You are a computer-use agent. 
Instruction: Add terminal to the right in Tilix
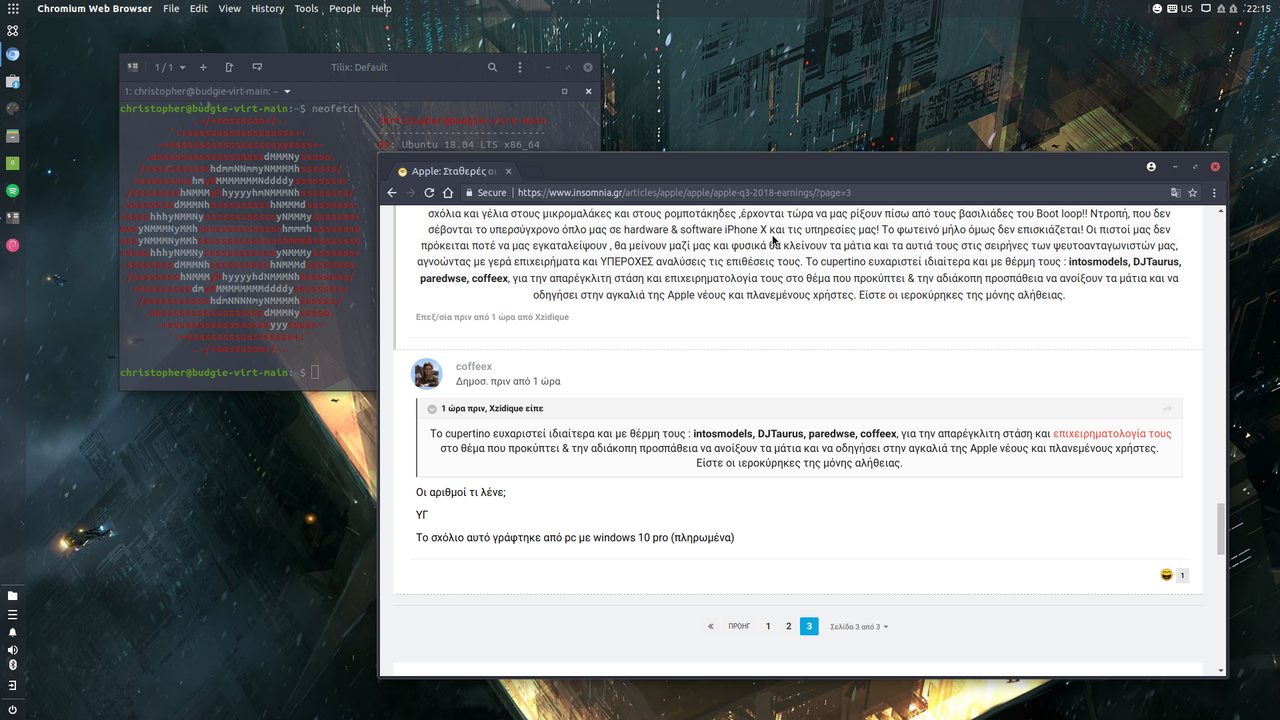(229, 67)
